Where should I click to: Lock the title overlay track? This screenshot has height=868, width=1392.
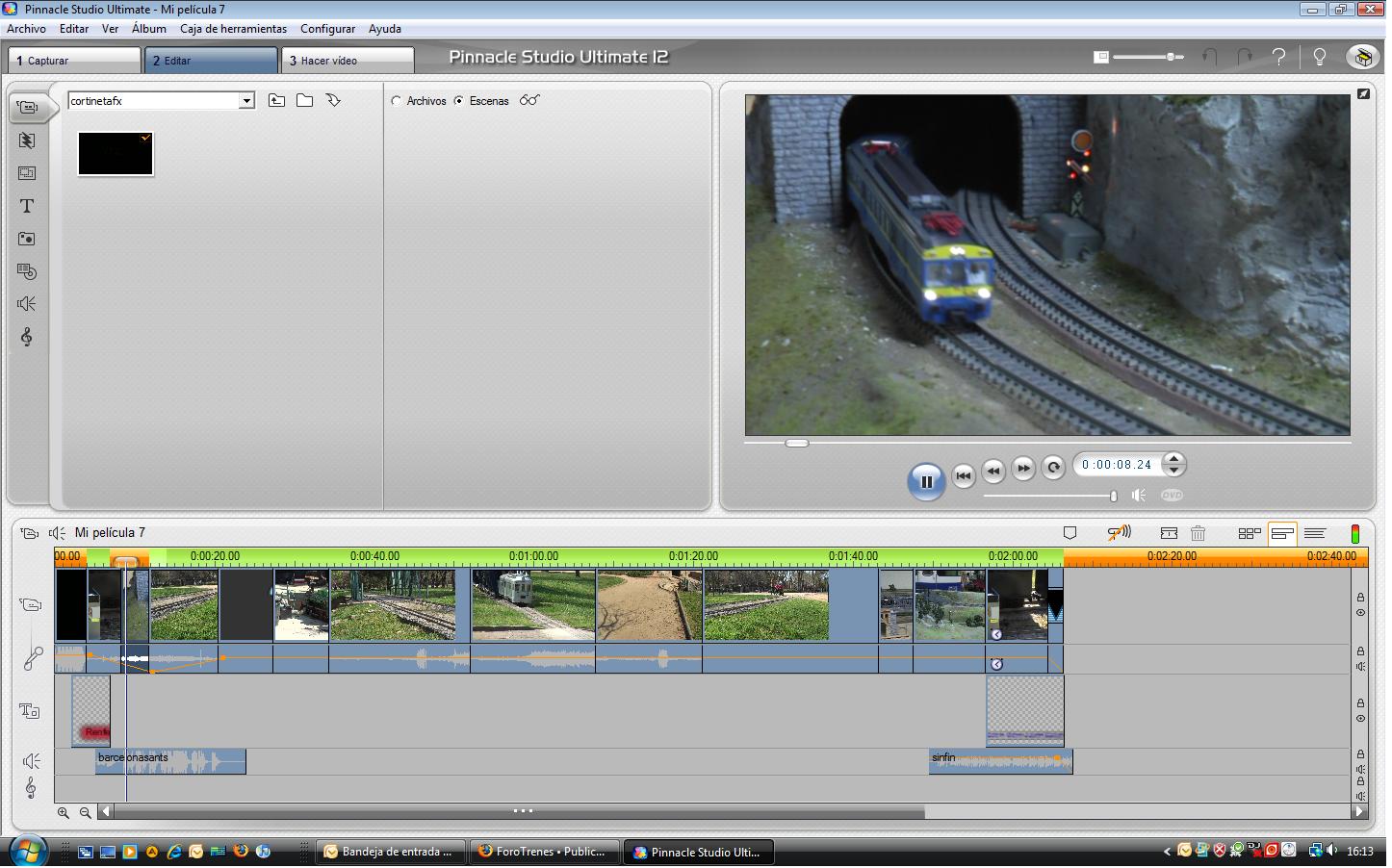click(x=1360, y=703)
